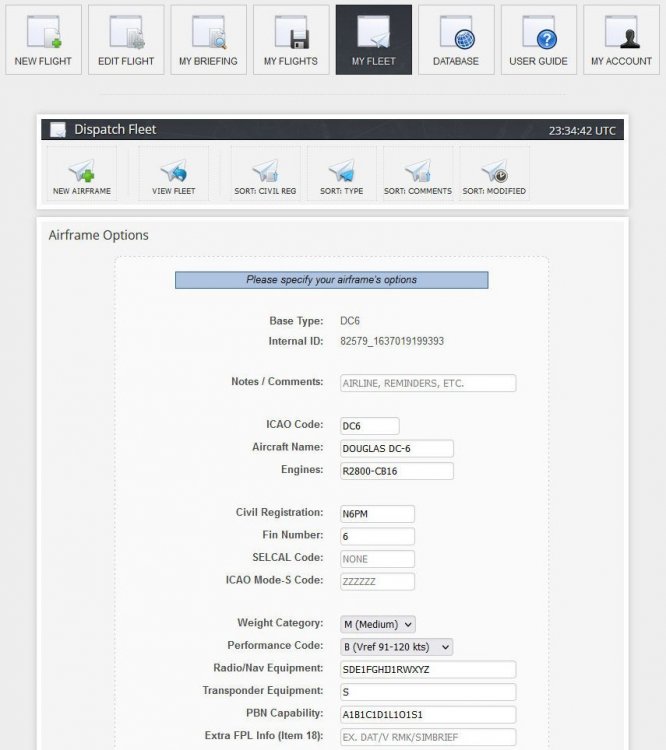Click the PBN Capability input field

(427, 714)
